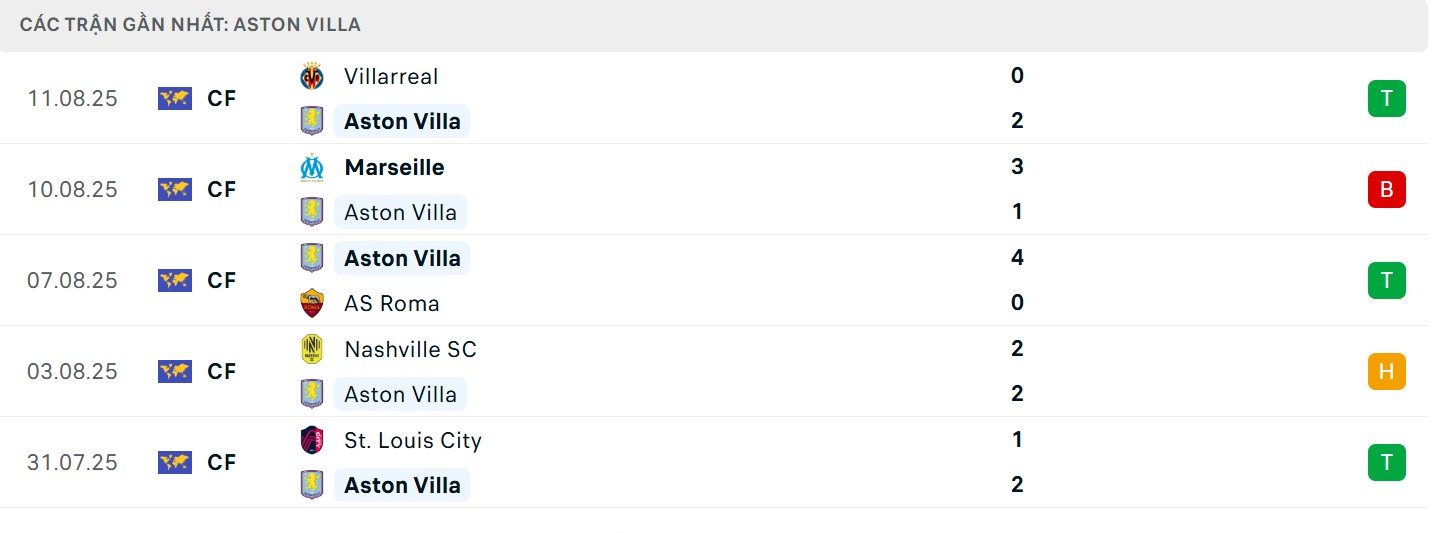Select the Villarreal team name
The image size is (1446, 533).
tap(391, 76)
